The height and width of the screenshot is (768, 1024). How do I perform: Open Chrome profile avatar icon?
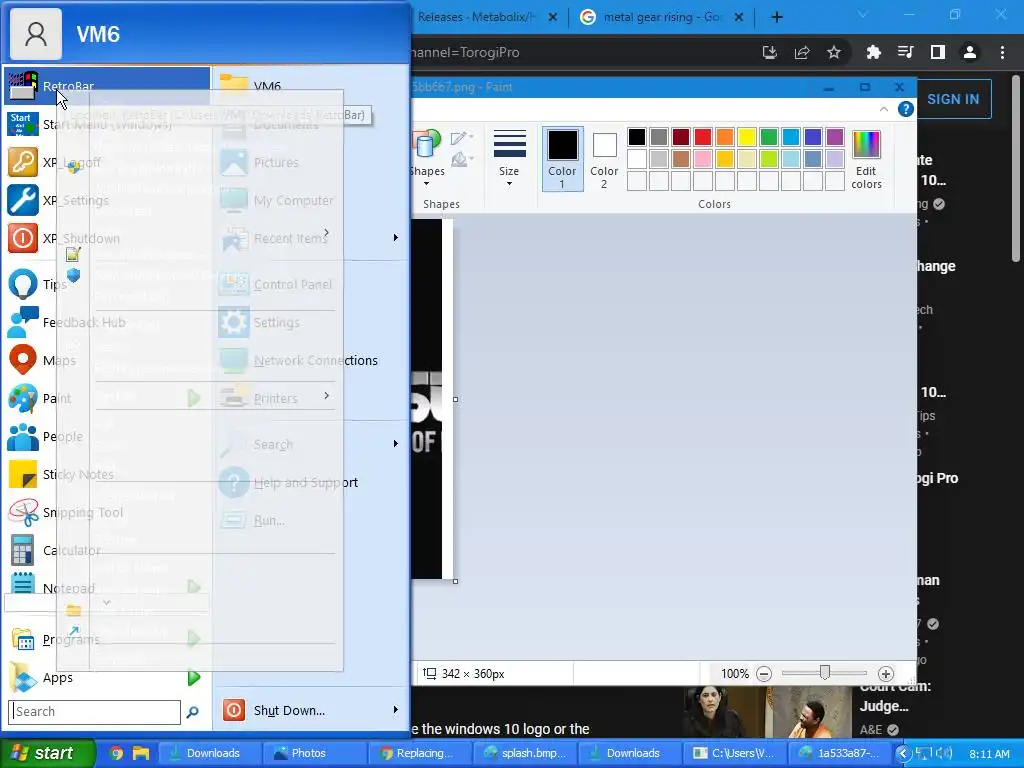tap(970, 52)
